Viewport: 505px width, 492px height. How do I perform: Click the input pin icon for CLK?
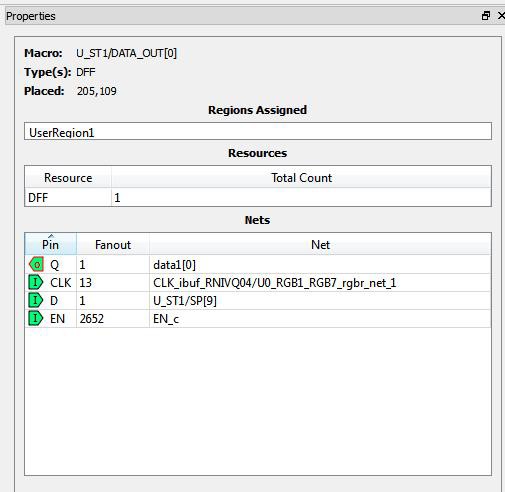pyautogui.click(x=36, y=283)
